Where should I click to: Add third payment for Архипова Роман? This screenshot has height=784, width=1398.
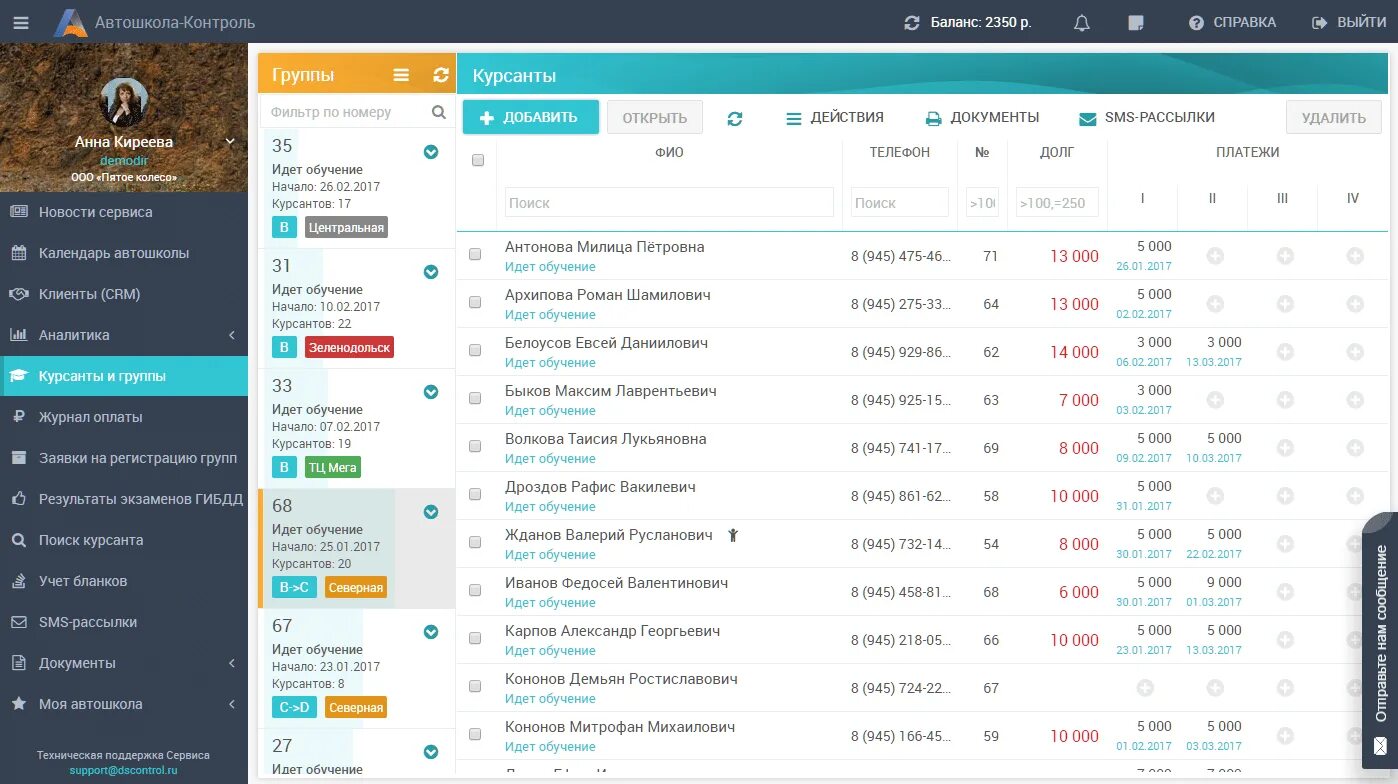1285,304
